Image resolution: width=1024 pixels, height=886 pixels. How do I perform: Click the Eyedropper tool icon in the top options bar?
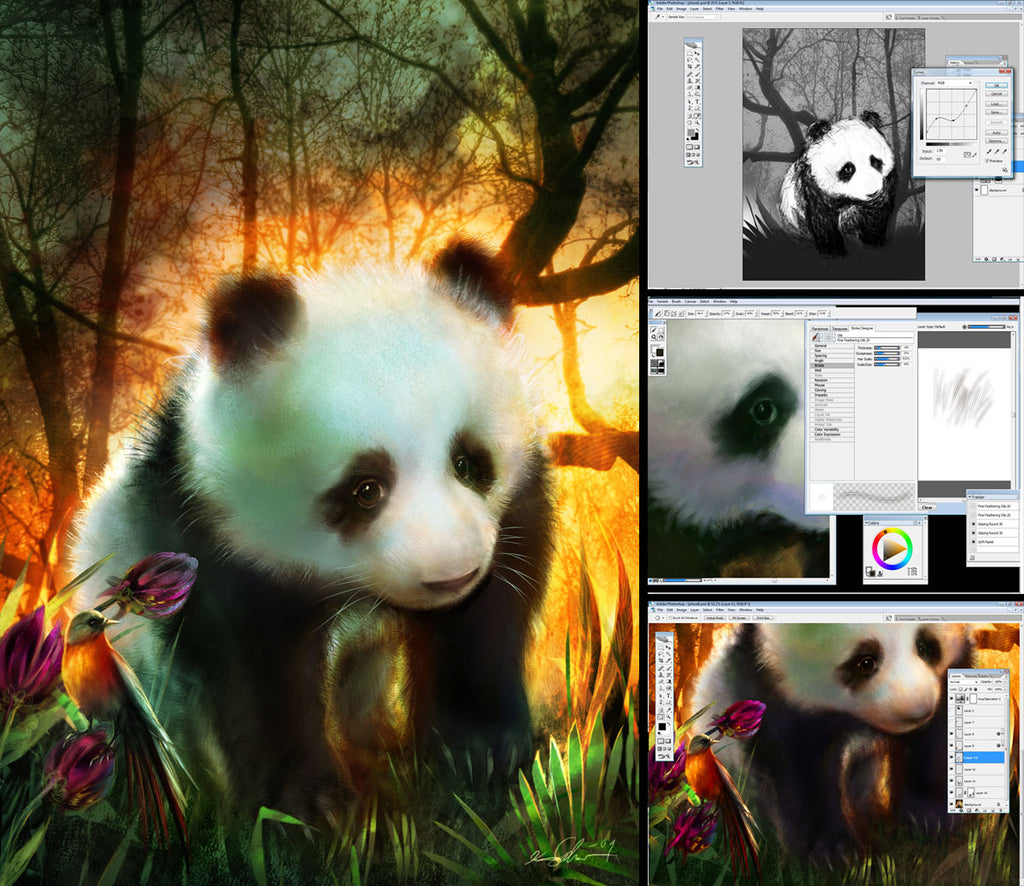[x=658, y=16]
